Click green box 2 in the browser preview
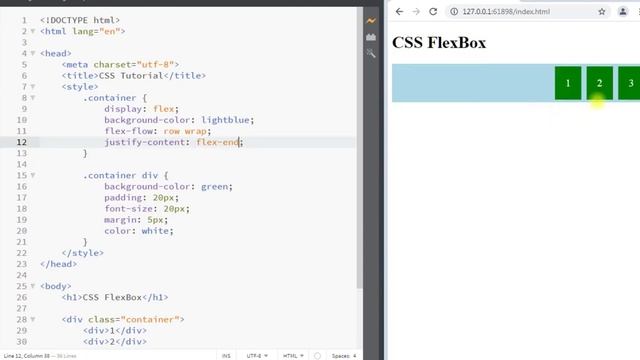This screenshot has width=640, height=360. (600, 83)
